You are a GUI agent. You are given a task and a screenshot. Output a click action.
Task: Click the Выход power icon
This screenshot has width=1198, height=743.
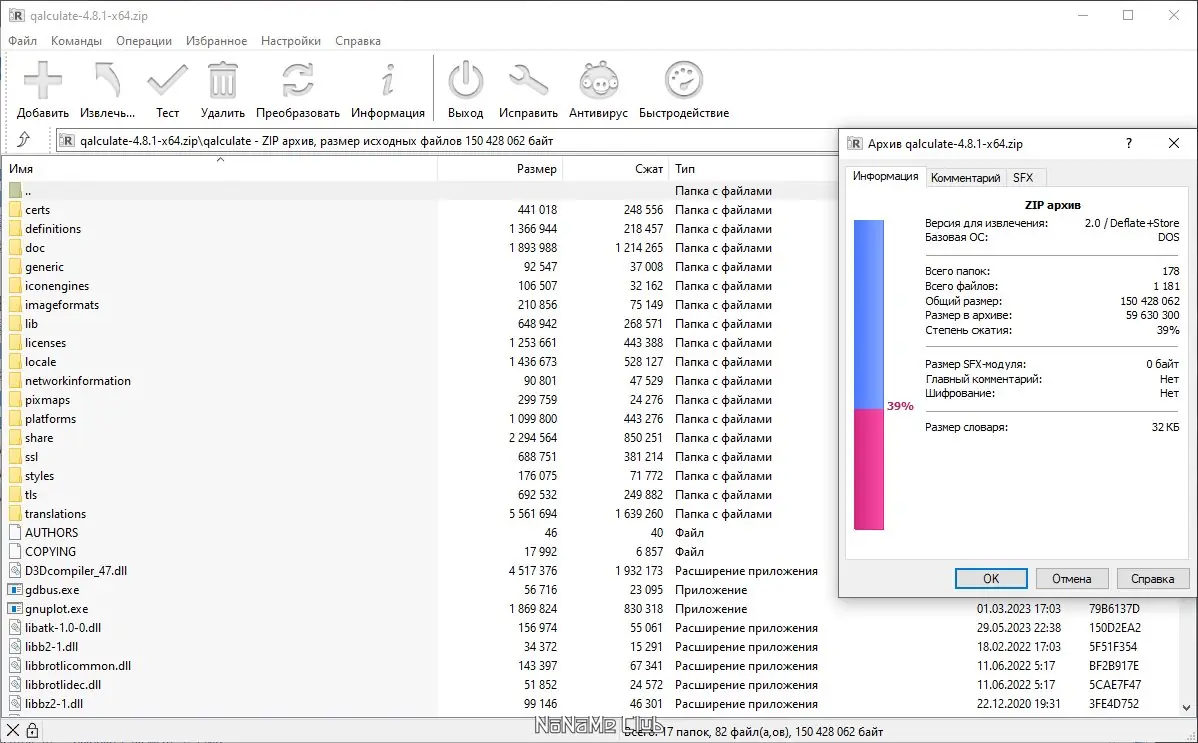pos(465,80)
